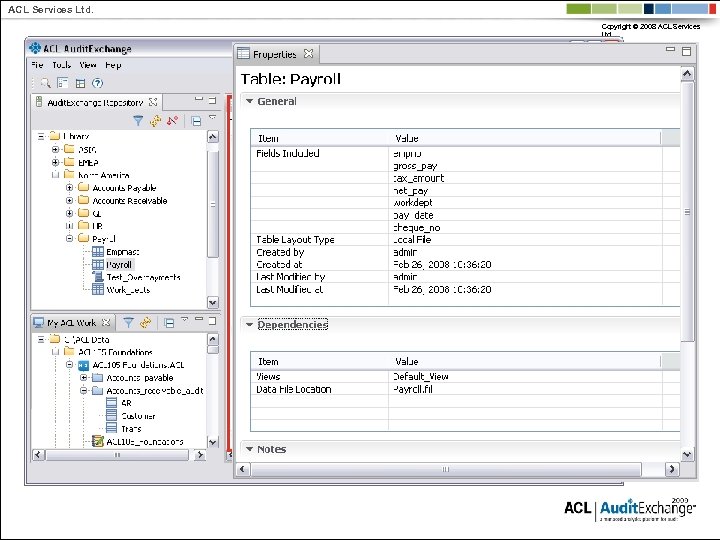
Task: Collapse the North America folder
Action: pos(56,174)
